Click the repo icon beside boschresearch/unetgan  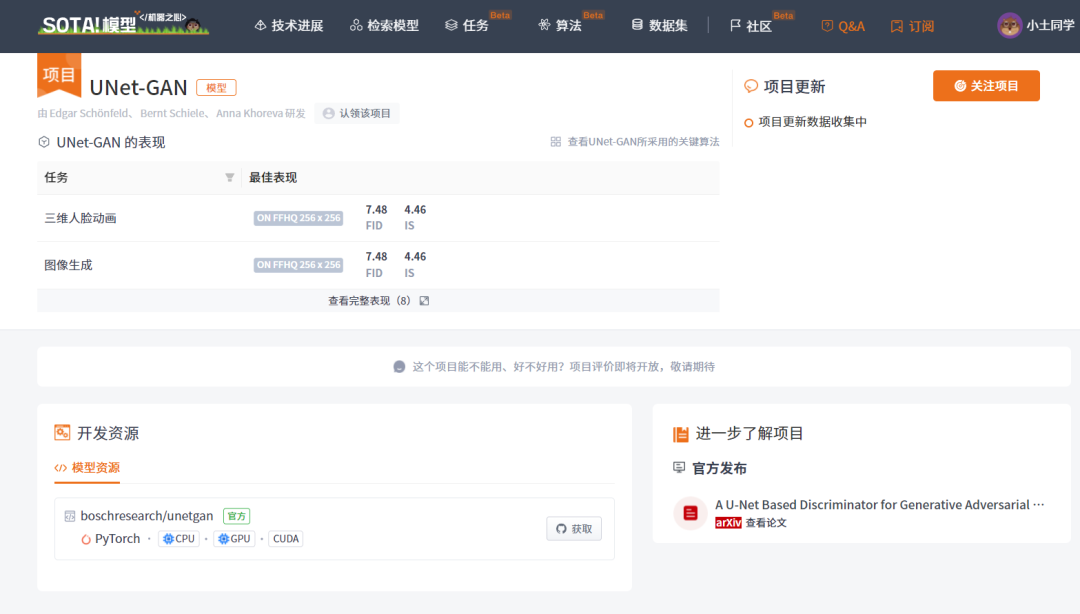point(70,516)
